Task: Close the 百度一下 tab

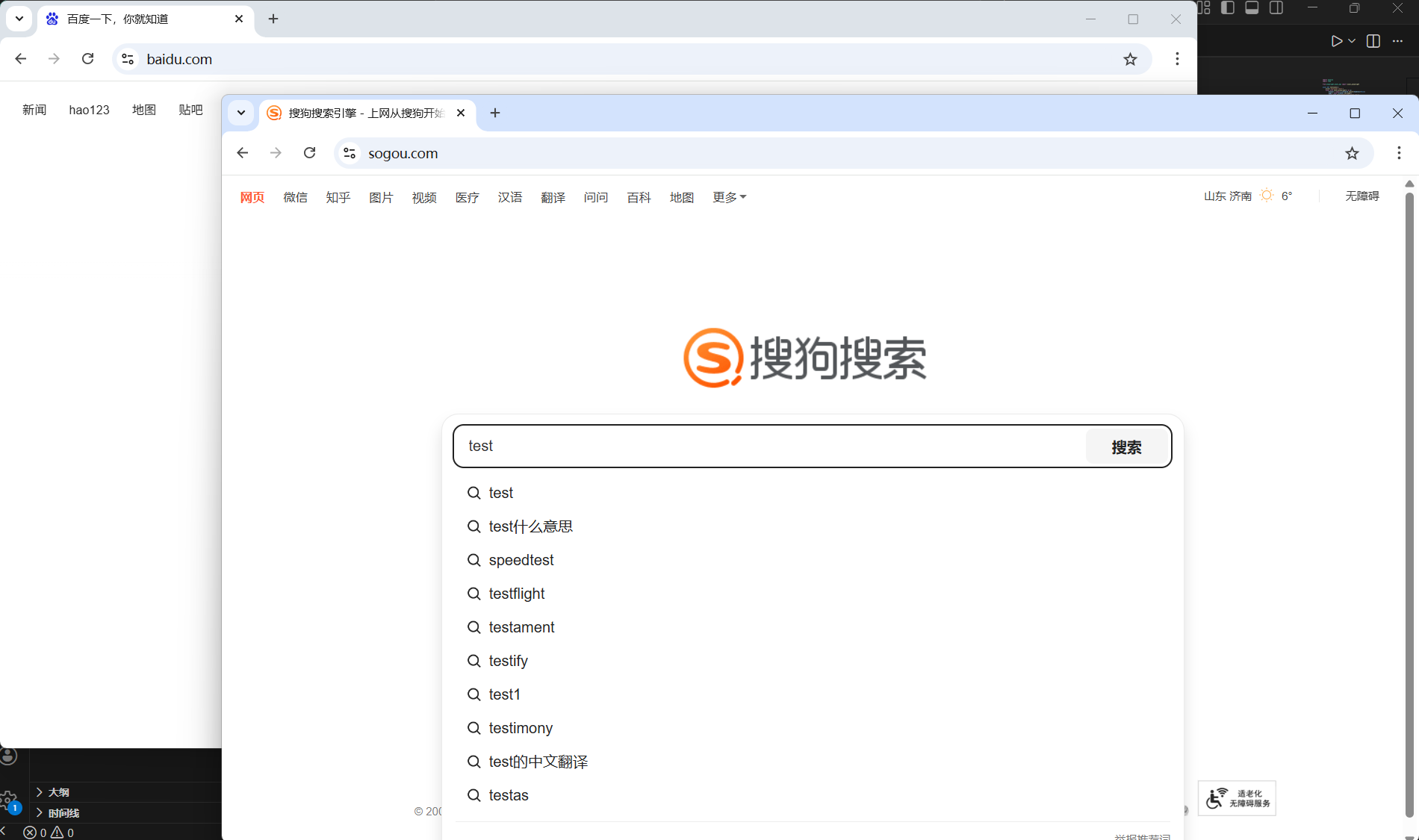Action: tap(239, 19)
